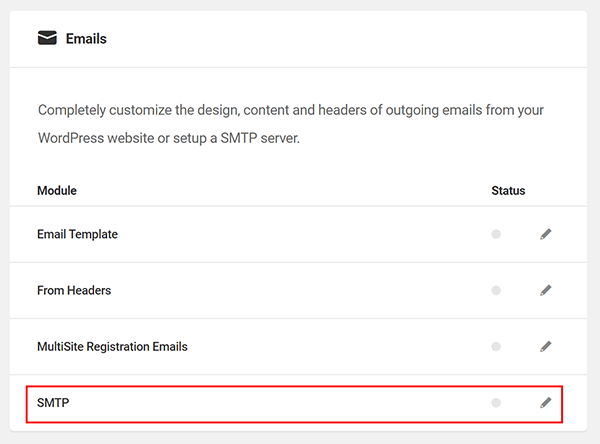Toggle the Email Template status indicator
Viewport: 600px width, 444px height.
[496, 234]
